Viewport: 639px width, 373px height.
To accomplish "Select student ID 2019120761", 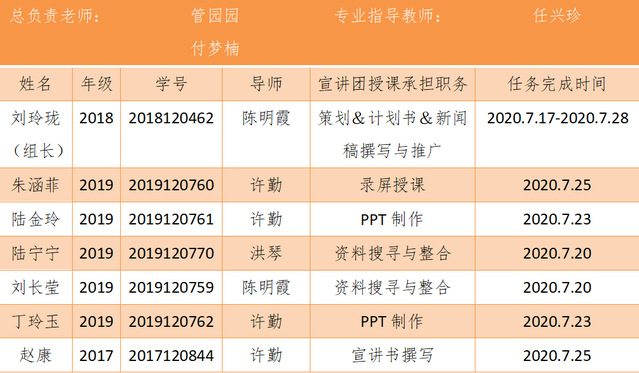I will [171, 219].
